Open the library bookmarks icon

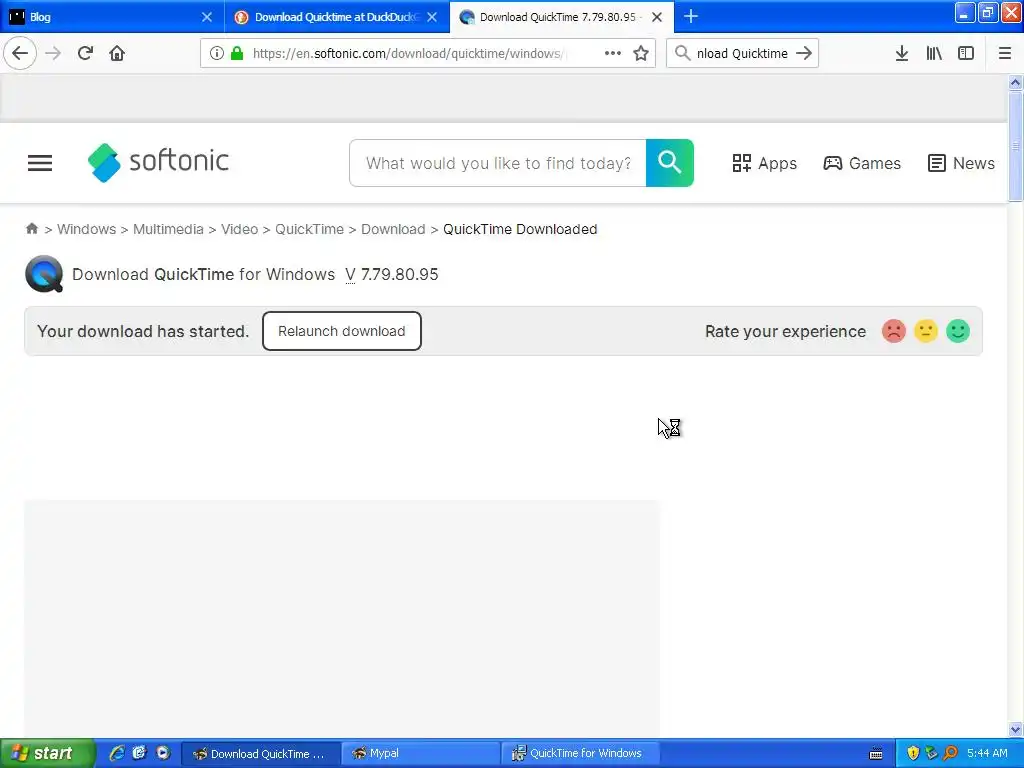(x=934, y=53)
